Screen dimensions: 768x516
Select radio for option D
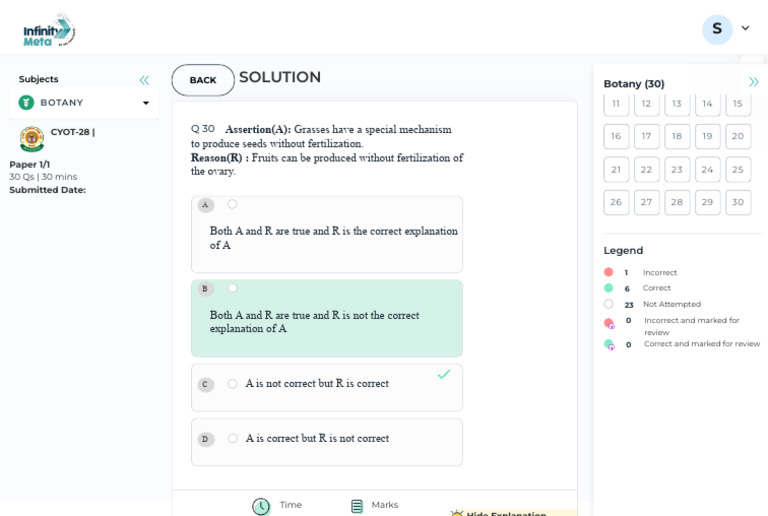click(232, 439)
